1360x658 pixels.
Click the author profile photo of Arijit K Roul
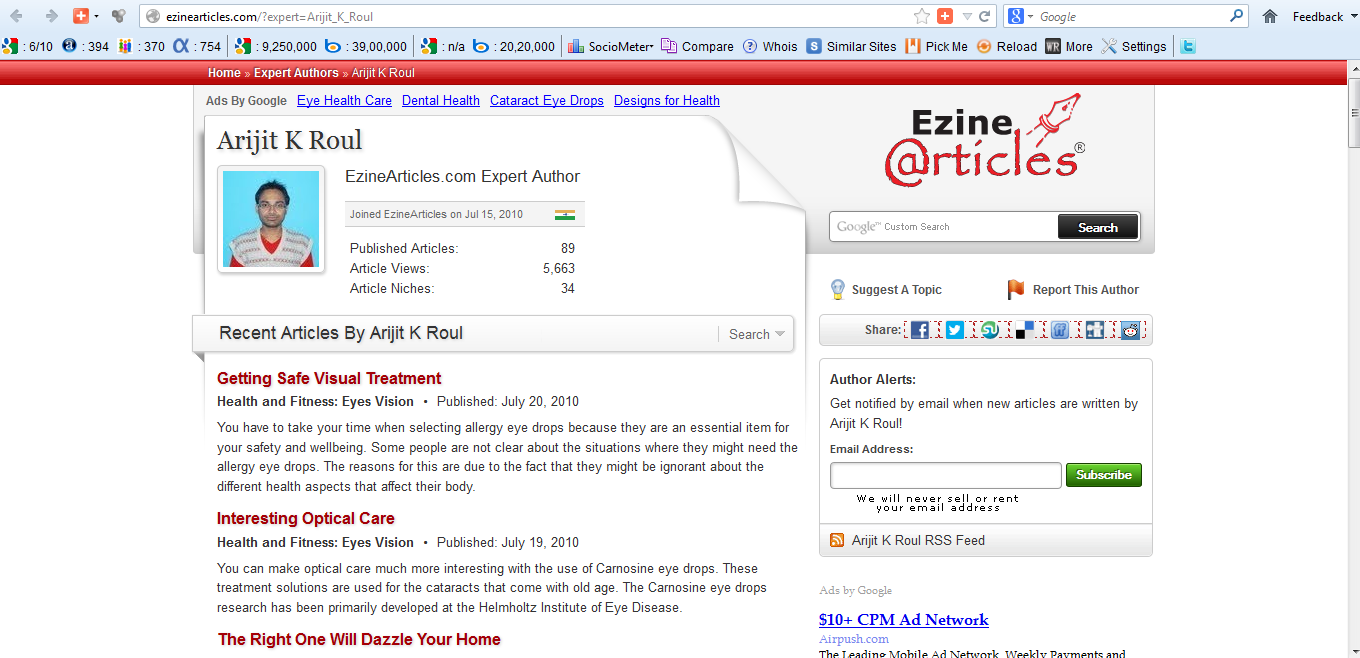click(x=271, y=219)
